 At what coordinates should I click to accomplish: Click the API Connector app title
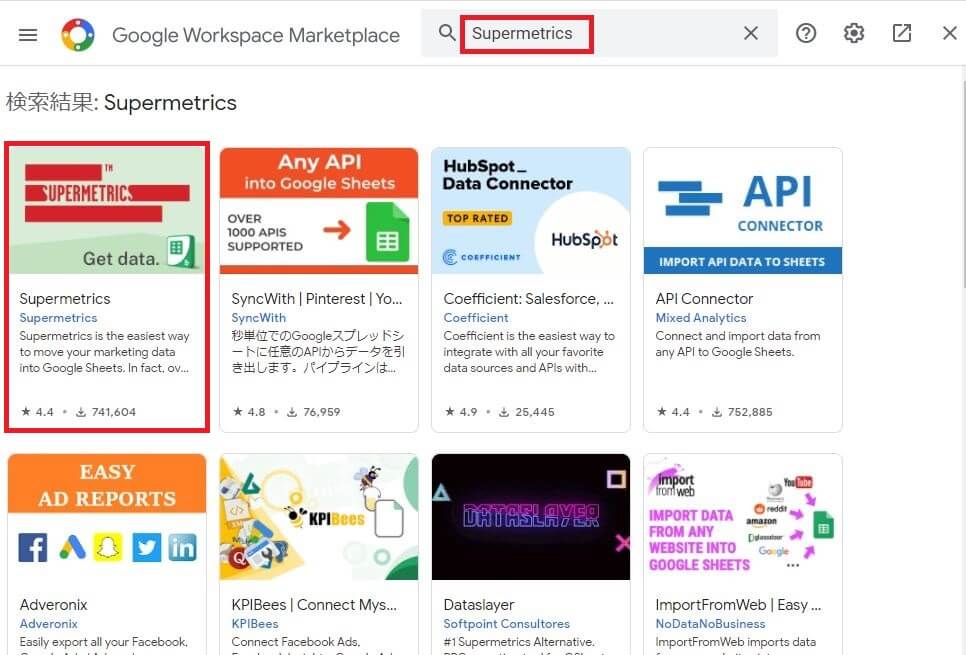704,299
